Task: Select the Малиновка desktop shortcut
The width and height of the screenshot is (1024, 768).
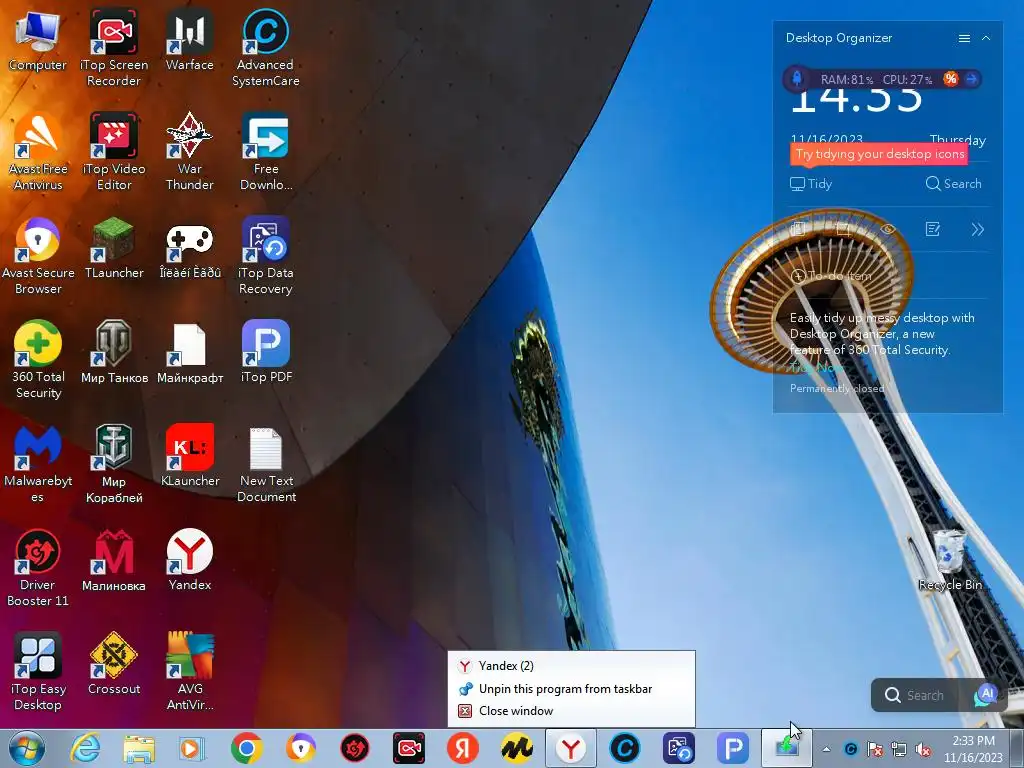Action: coord(114,560)
